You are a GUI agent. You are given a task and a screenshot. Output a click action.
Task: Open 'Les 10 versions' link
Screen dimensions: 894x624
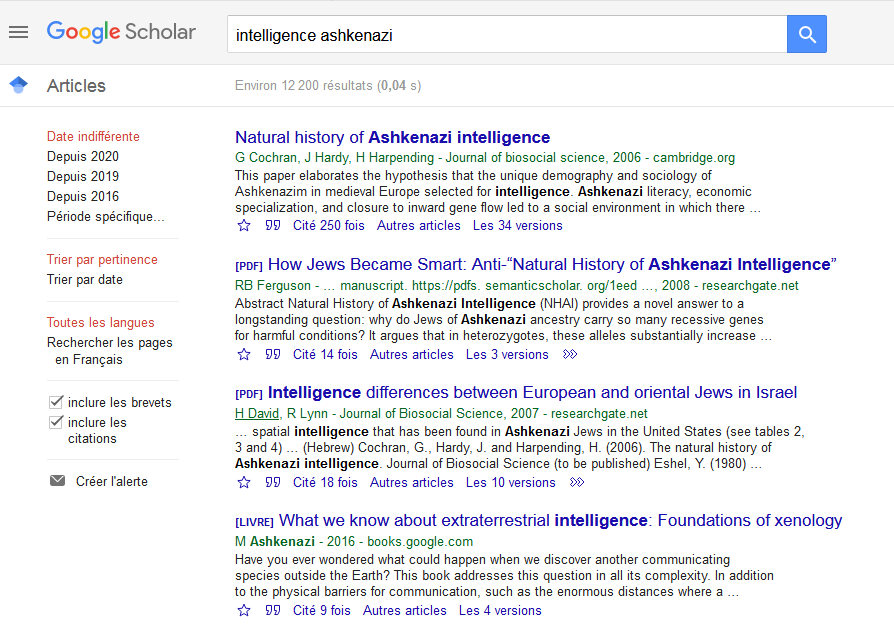tap(510, 482)
